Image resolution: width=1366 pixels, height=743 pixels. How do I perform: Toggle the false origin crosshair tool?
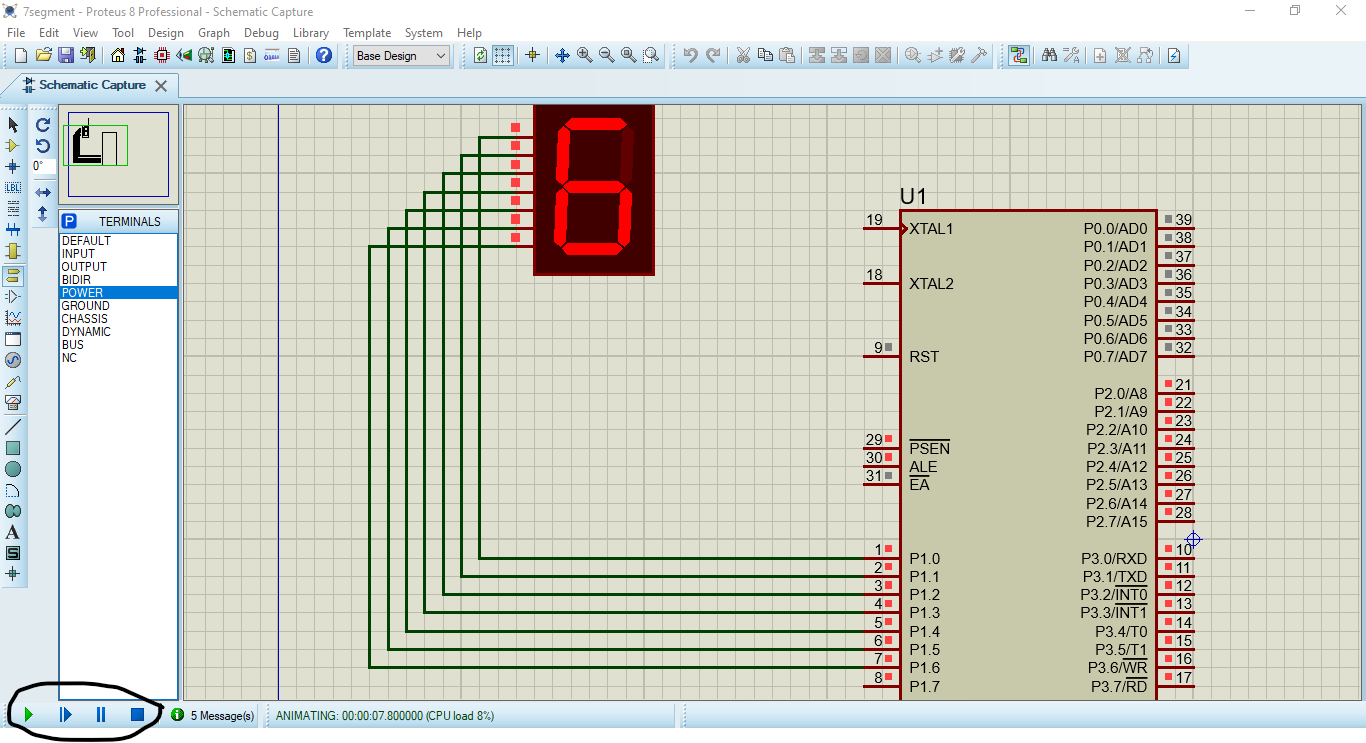tap(533, 55)
